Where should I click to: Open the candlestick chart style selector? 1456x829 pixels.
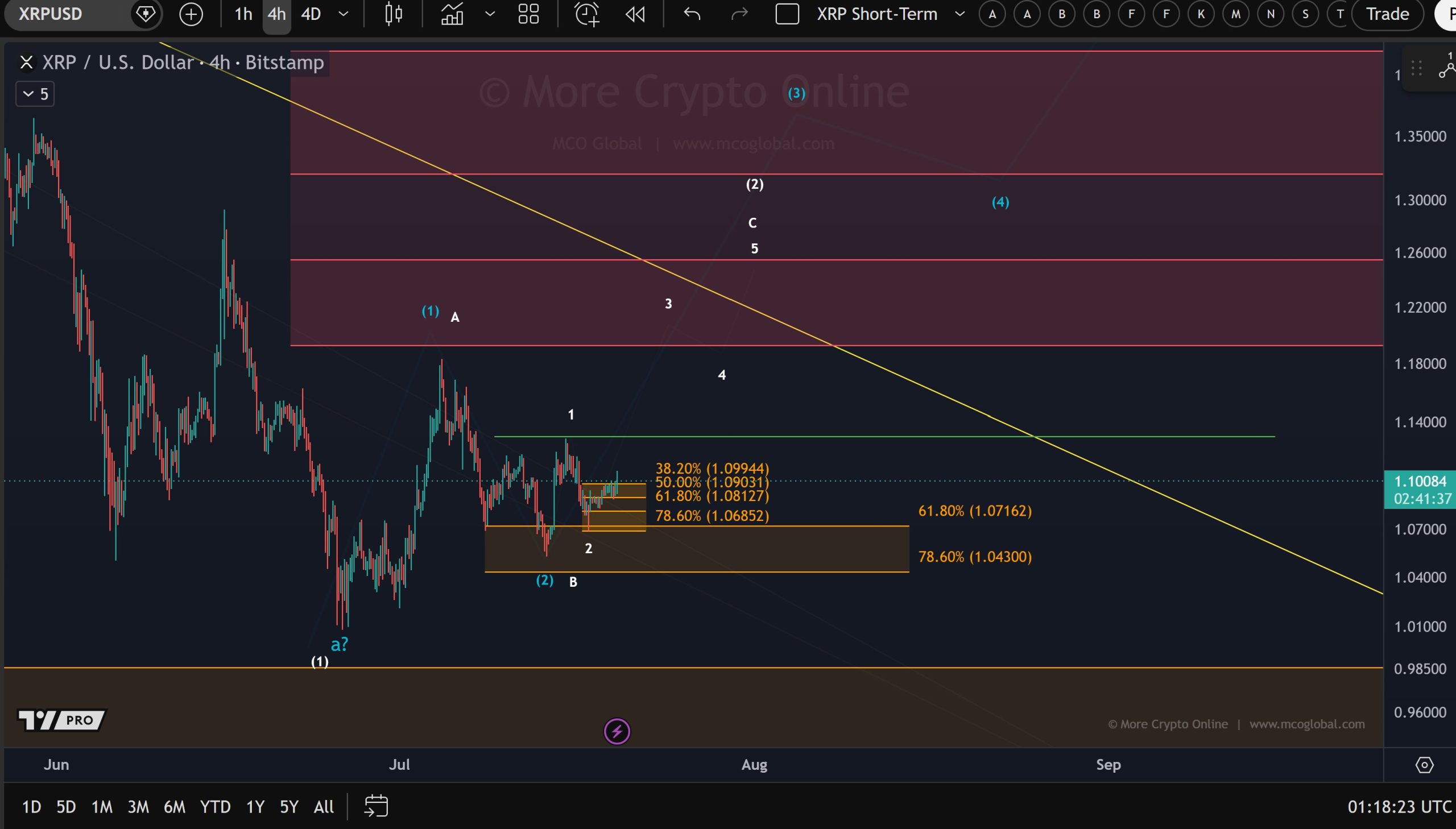pyautogui.click(x=394, y=14)
